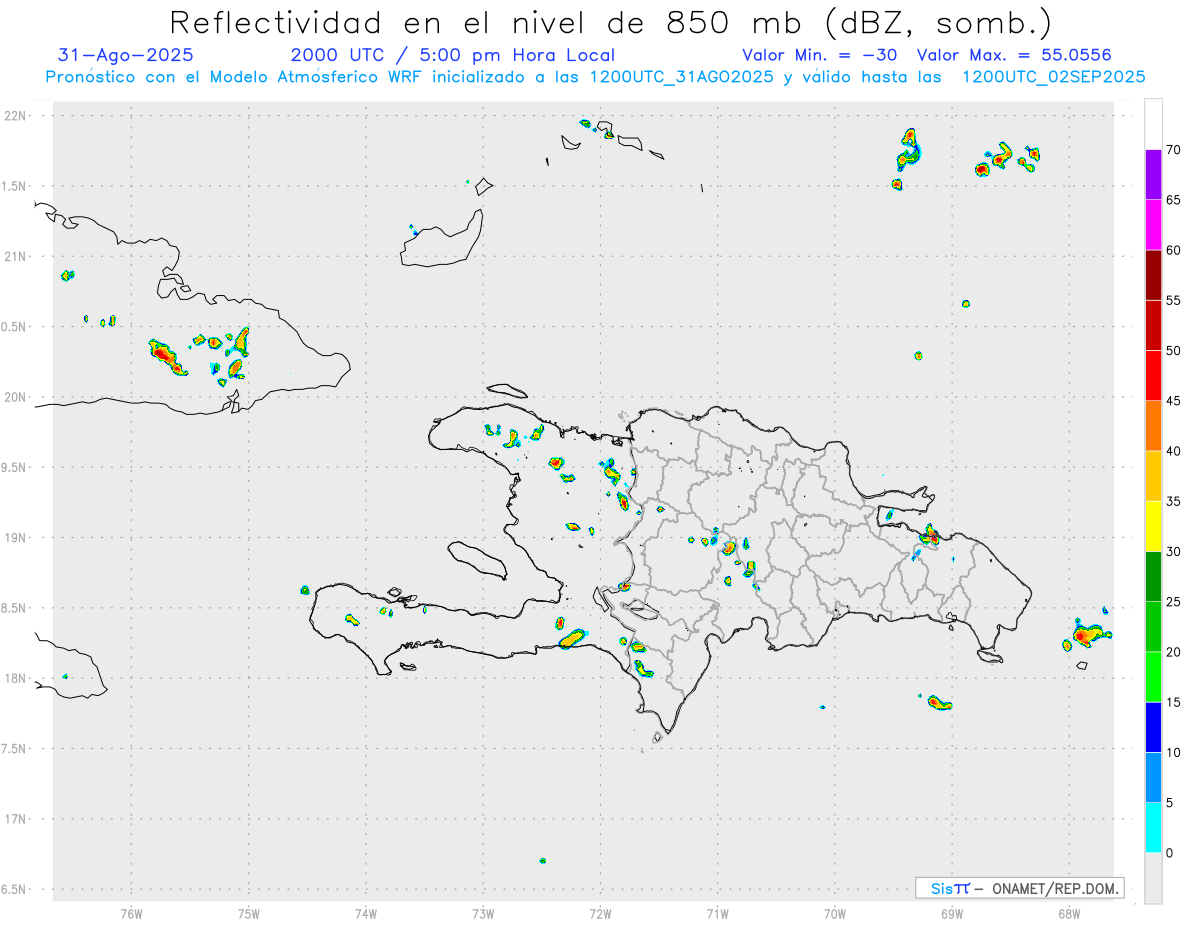Pick the cyan 0–5 dBZ color band

pyautogui.click(x=1153, y=828)
